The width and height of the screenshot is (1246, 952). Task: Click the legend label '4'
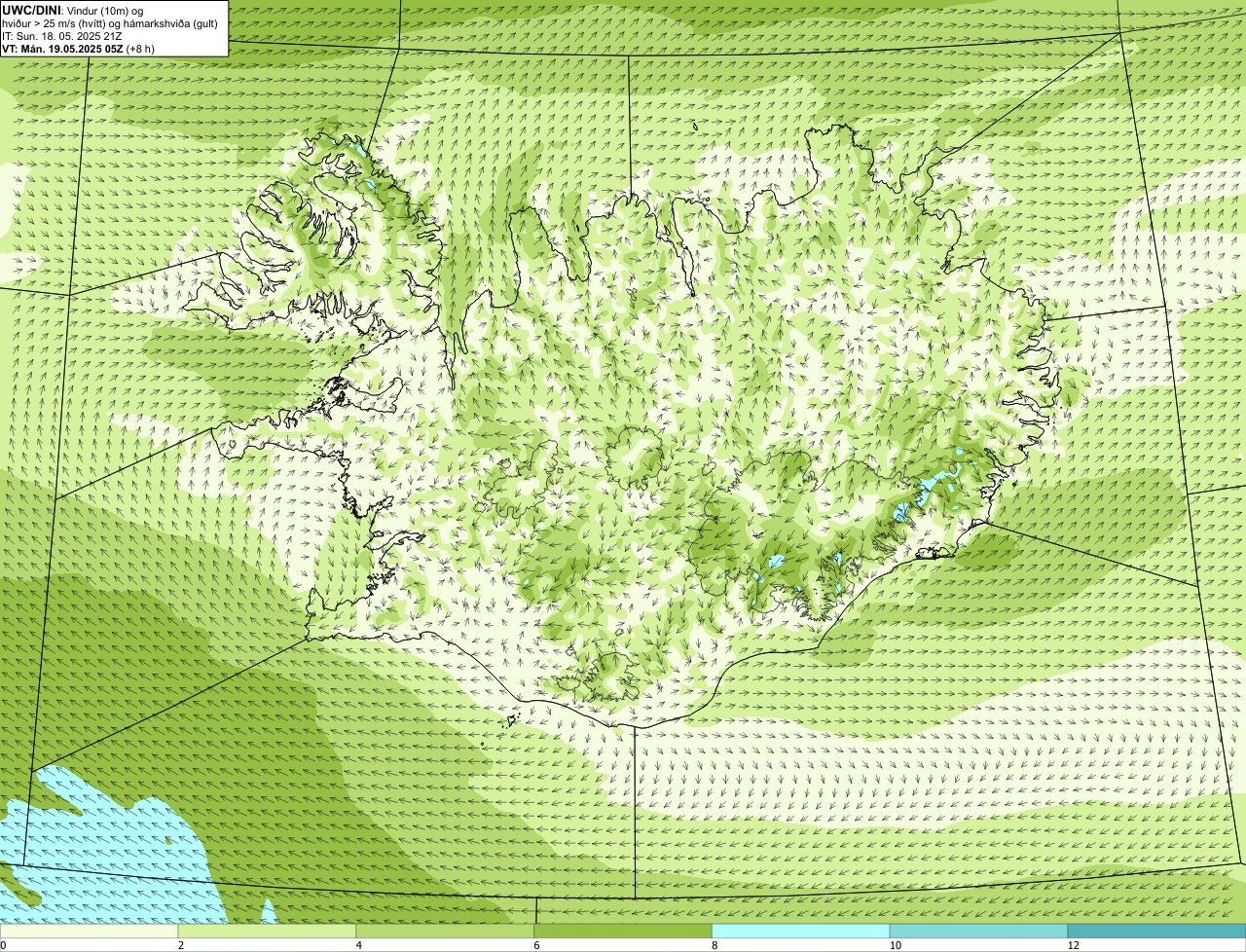click(x=359, y=945)
